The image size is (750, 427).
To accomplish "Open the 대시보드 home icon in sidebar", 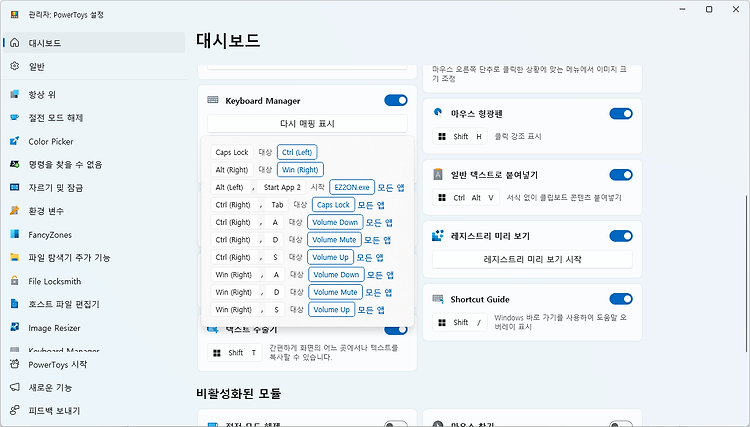I will [x=15, y=43].
